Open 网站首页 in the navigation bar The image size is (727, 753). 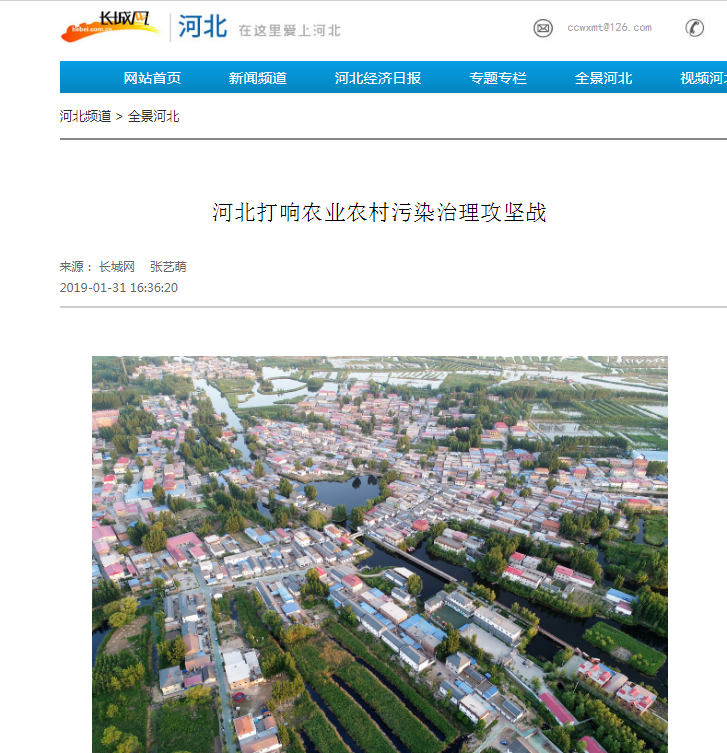pos(152,78)
